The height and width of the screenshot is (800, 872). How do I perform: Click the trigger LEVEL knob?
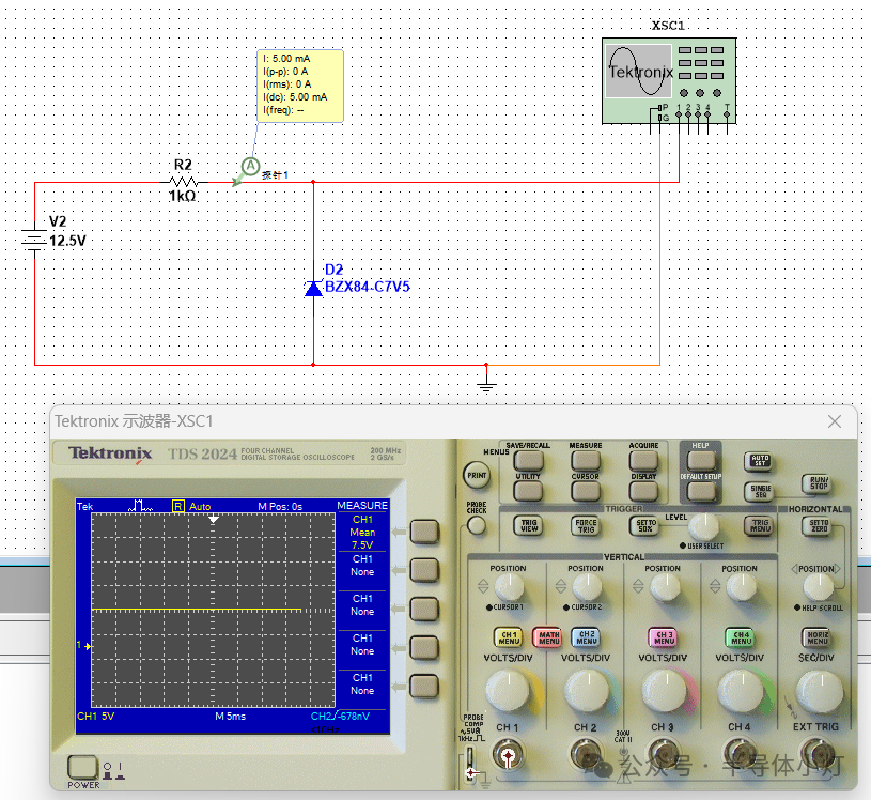tap(703, 526)
